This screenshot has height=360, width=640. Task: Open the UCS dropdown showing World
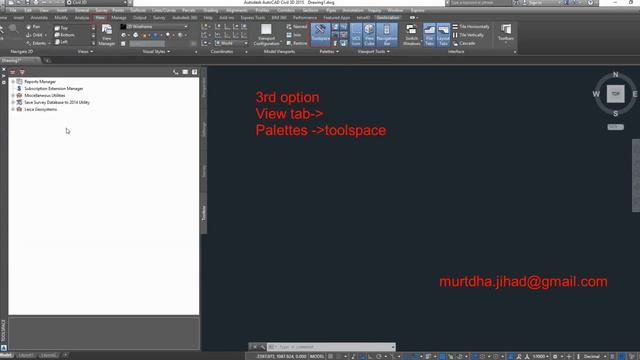231,43
